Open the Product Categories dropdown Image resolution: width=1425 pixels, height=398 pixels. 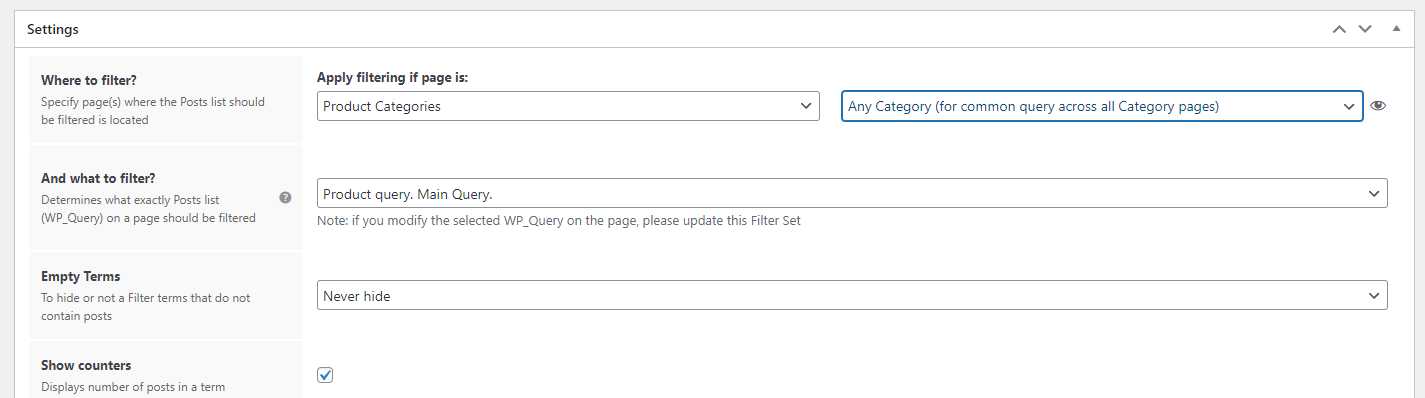click(x=568, y=106)
